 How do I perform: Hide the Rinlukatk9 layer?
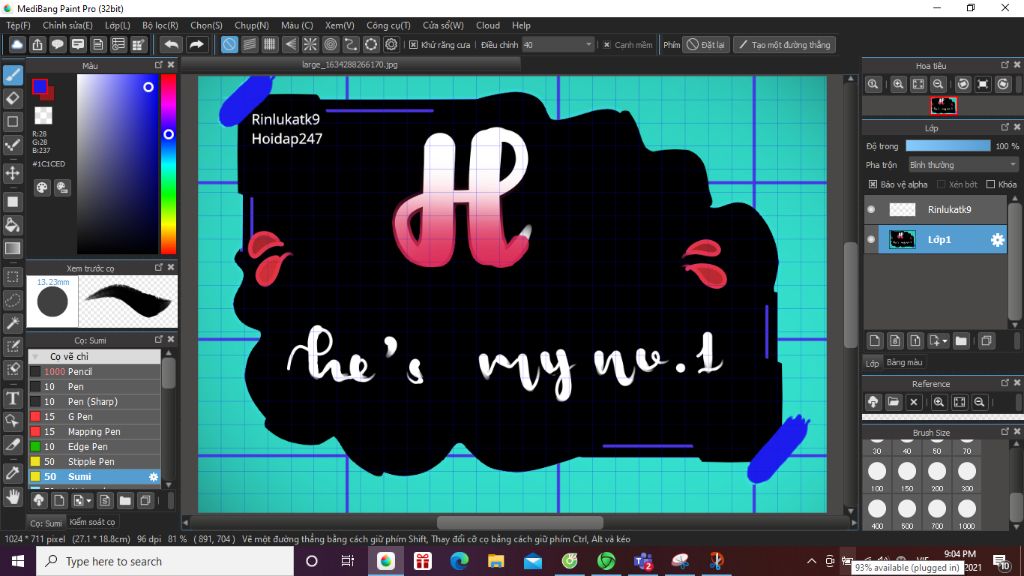[871, 210]
